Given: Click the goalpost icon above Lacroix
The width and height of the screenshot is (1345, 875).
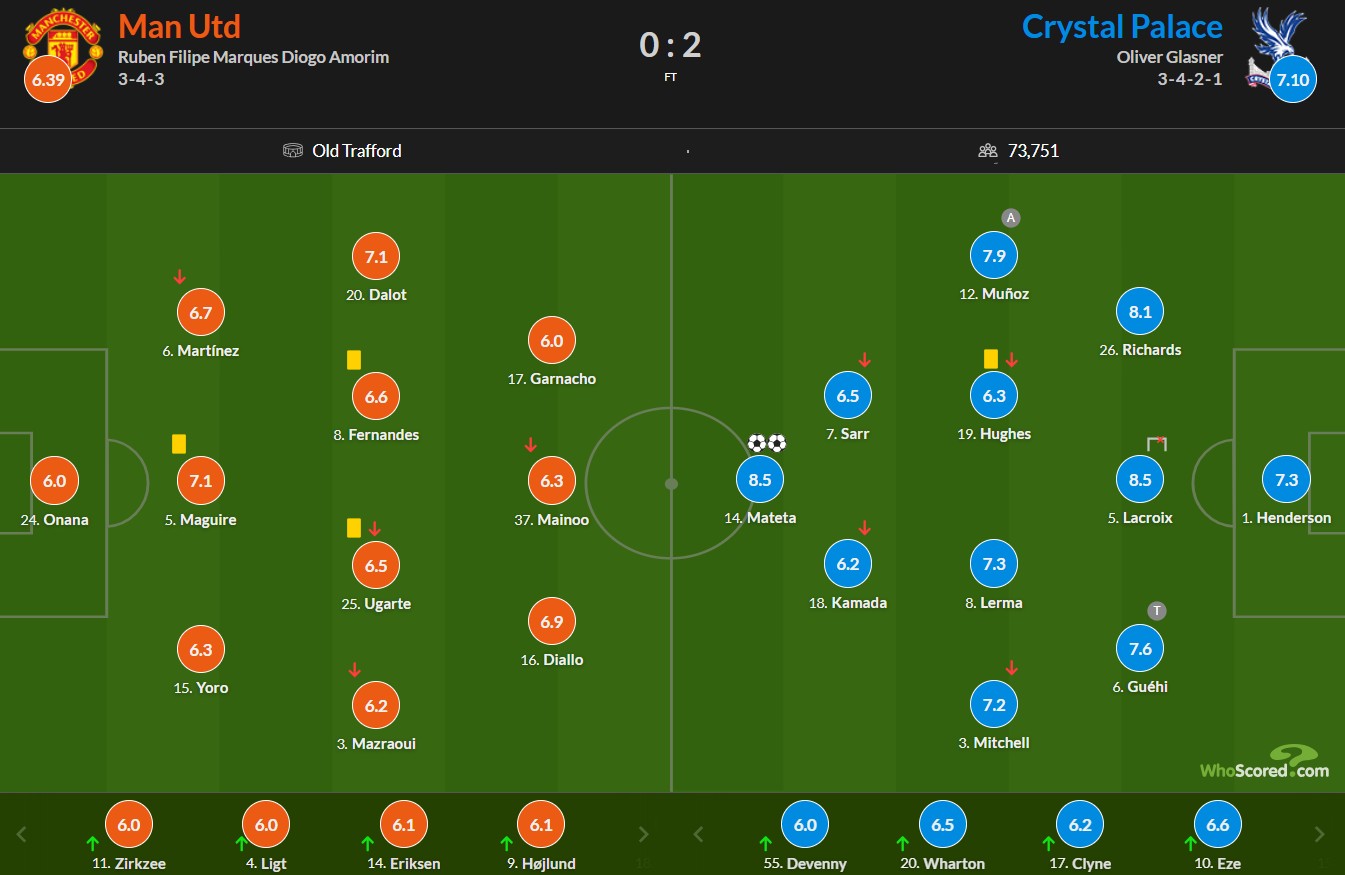Looking at the screenshot, I should tap(1157, 444).
